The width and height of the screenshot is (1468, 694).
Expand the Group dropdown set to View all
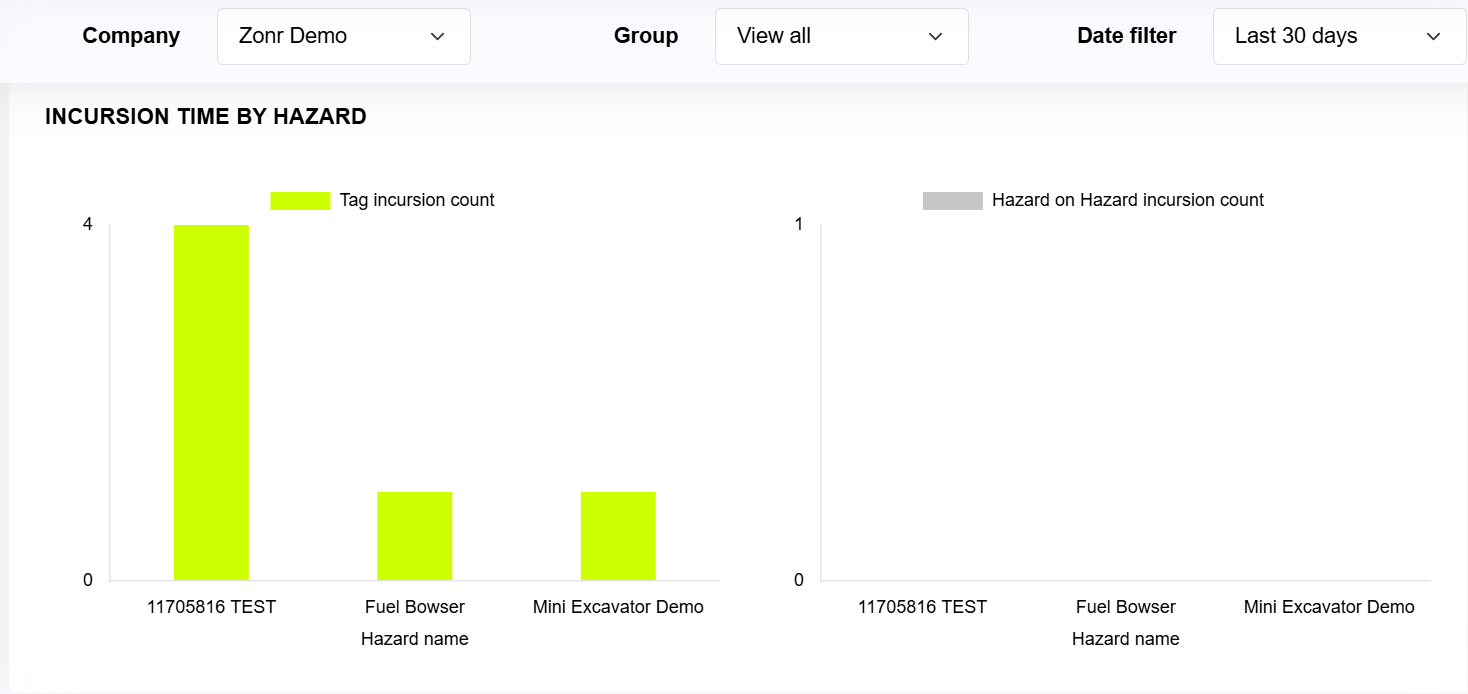click(x=841, y=36)
